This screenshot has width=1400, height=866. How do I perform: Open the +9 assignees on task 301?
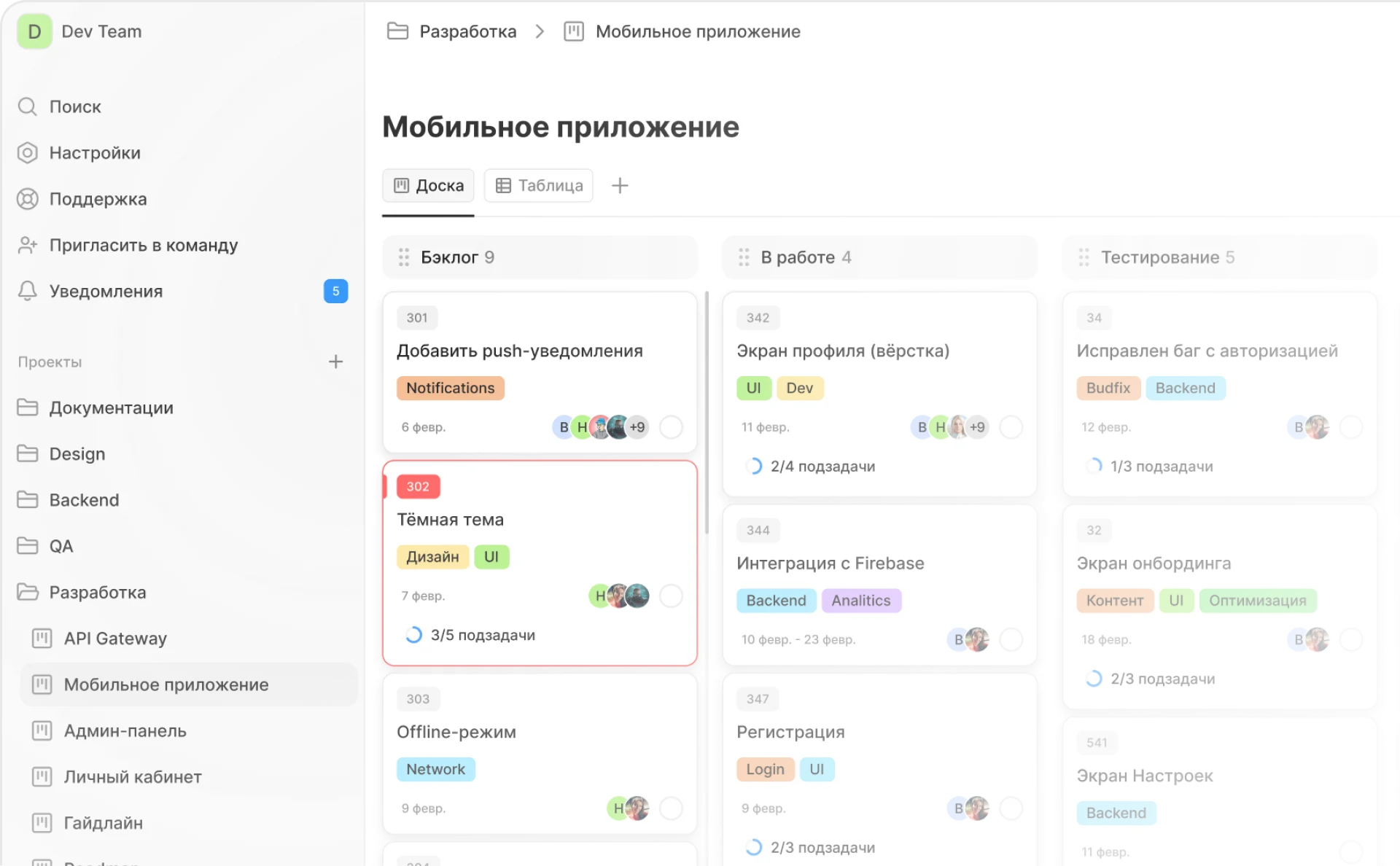pyautogui.click(x=637, y=427)
